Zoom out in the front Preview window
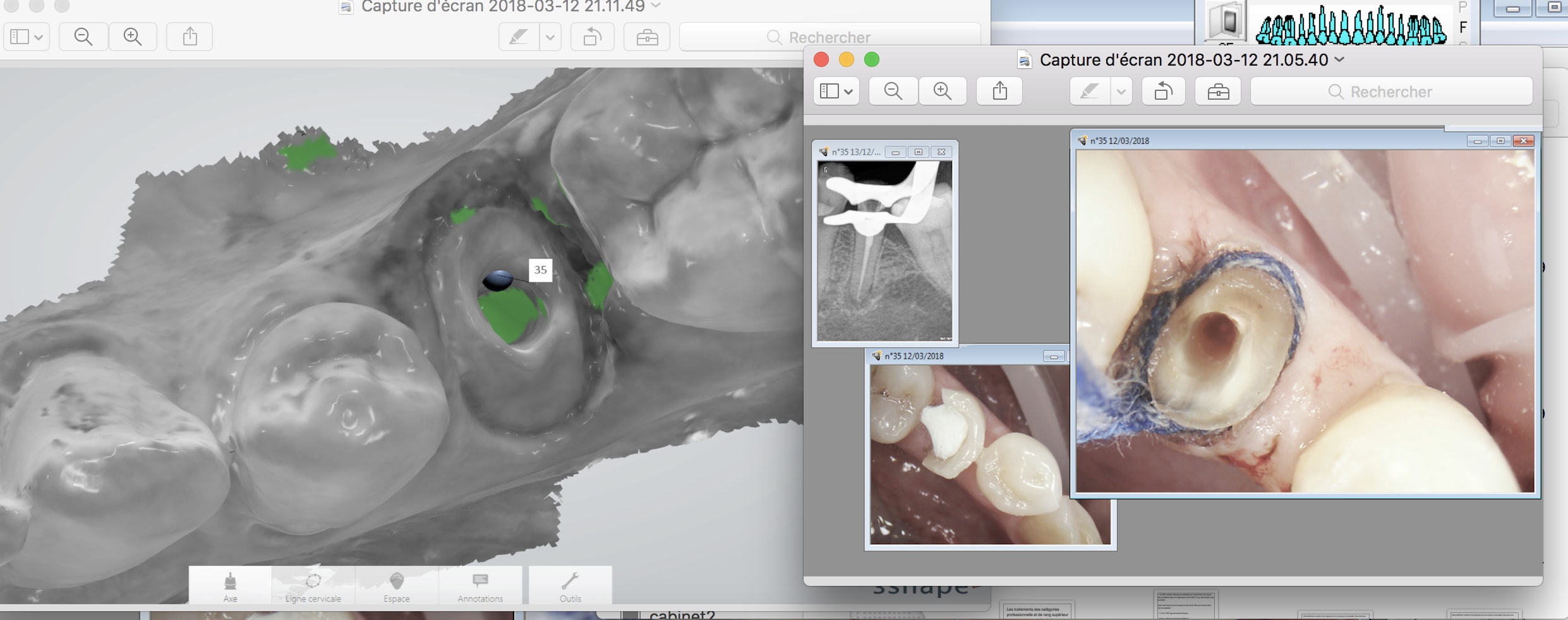1568x620 pixels. click(893, 92)
